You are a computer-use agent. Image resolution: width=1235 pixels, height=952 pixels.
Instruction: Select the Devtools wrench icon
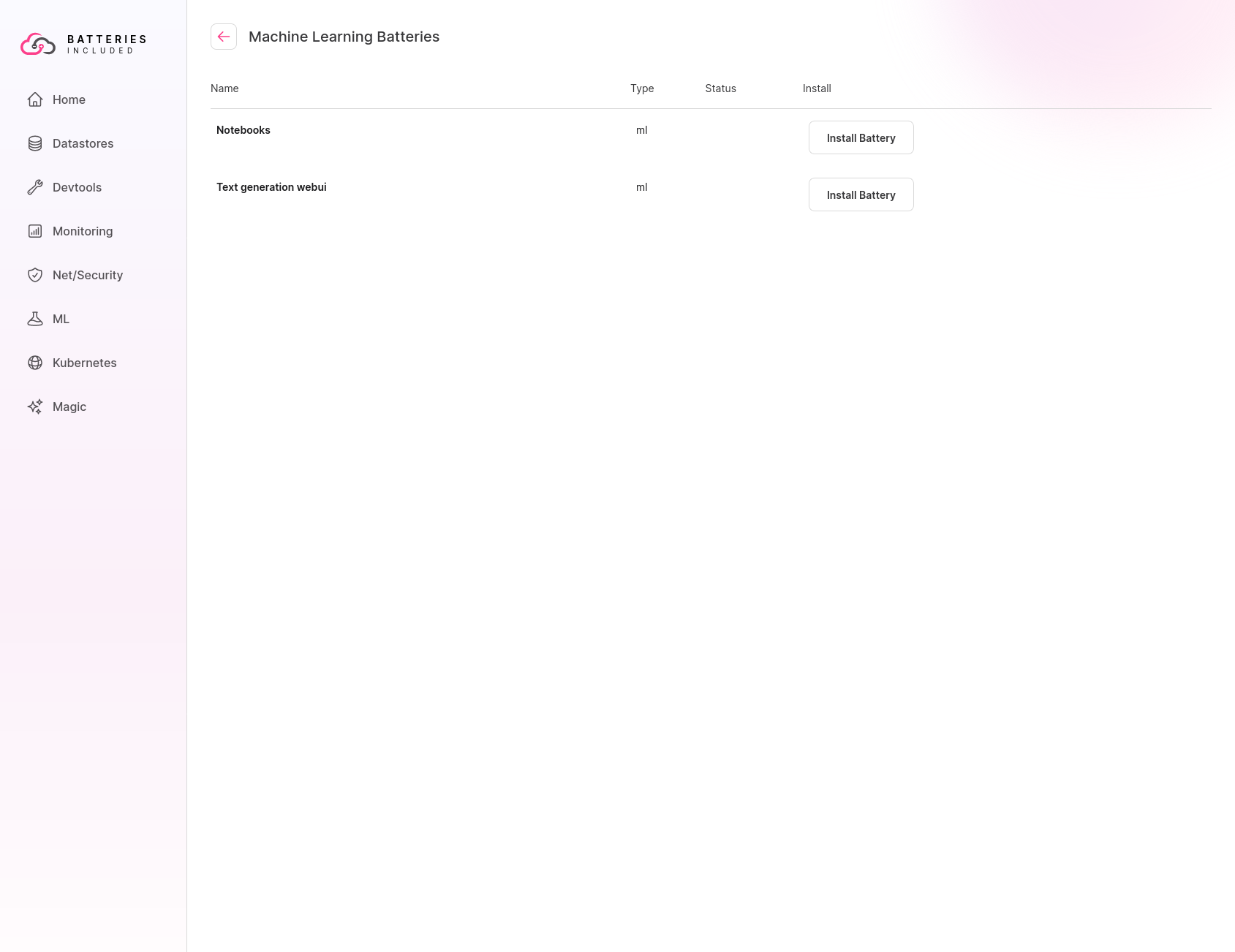(x=35, y=187)
